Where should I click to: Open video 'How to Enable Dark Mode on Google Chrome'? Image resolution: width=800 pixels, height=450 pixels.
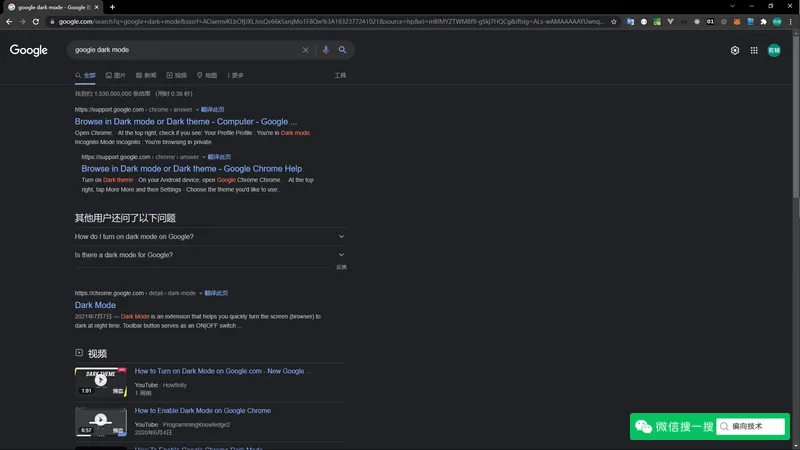(x=203, y=411)
